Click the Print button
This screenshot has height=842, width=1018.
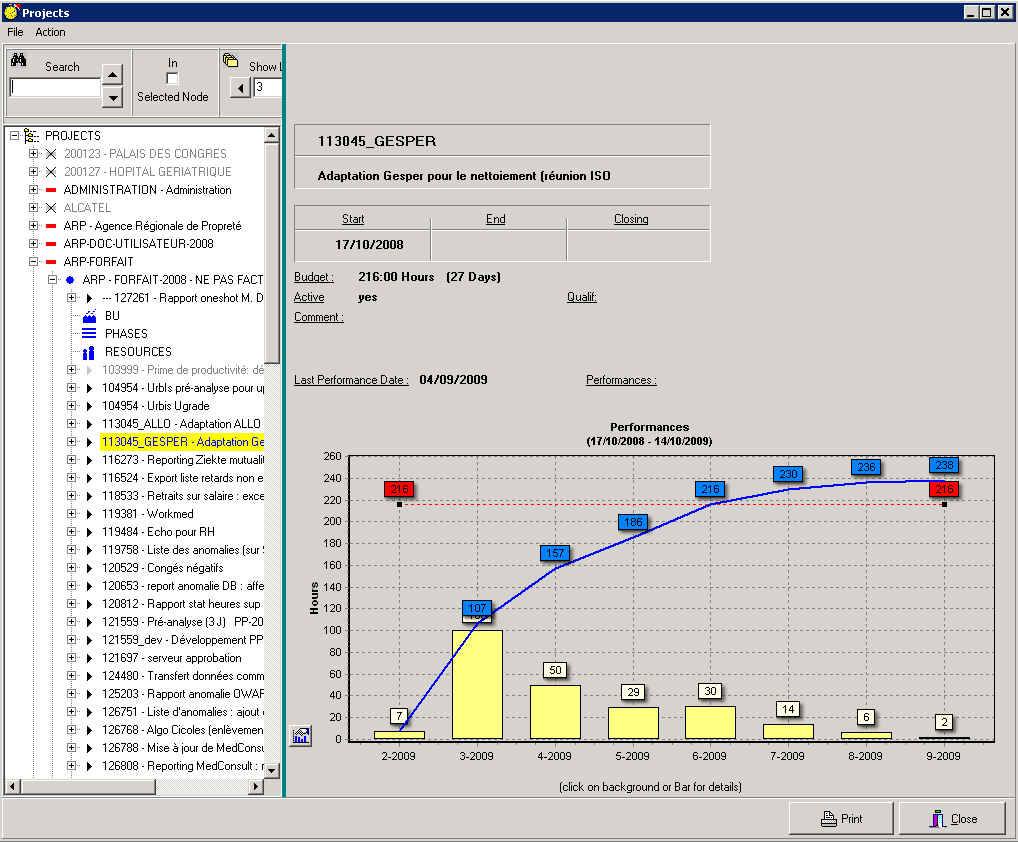pos(840,818)
